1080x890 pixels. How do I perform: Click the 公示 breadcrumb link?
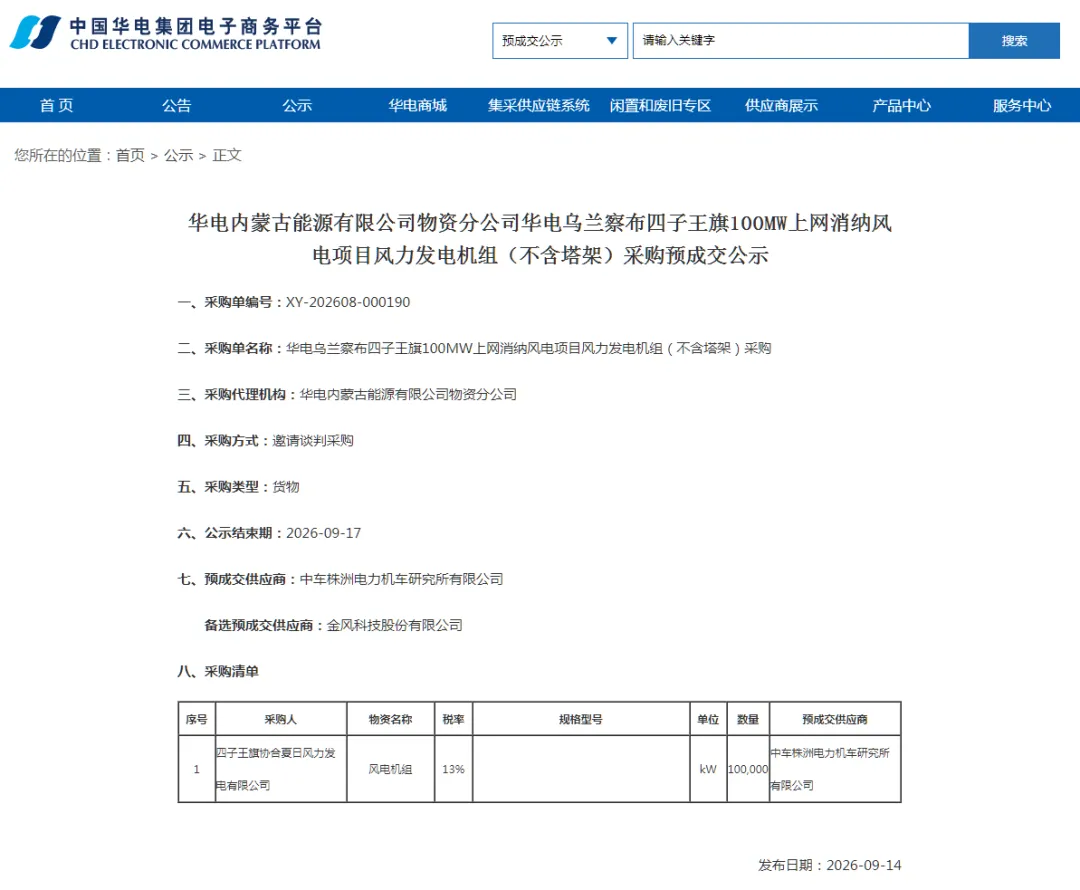pyautogui.click(x=178, y=155)
